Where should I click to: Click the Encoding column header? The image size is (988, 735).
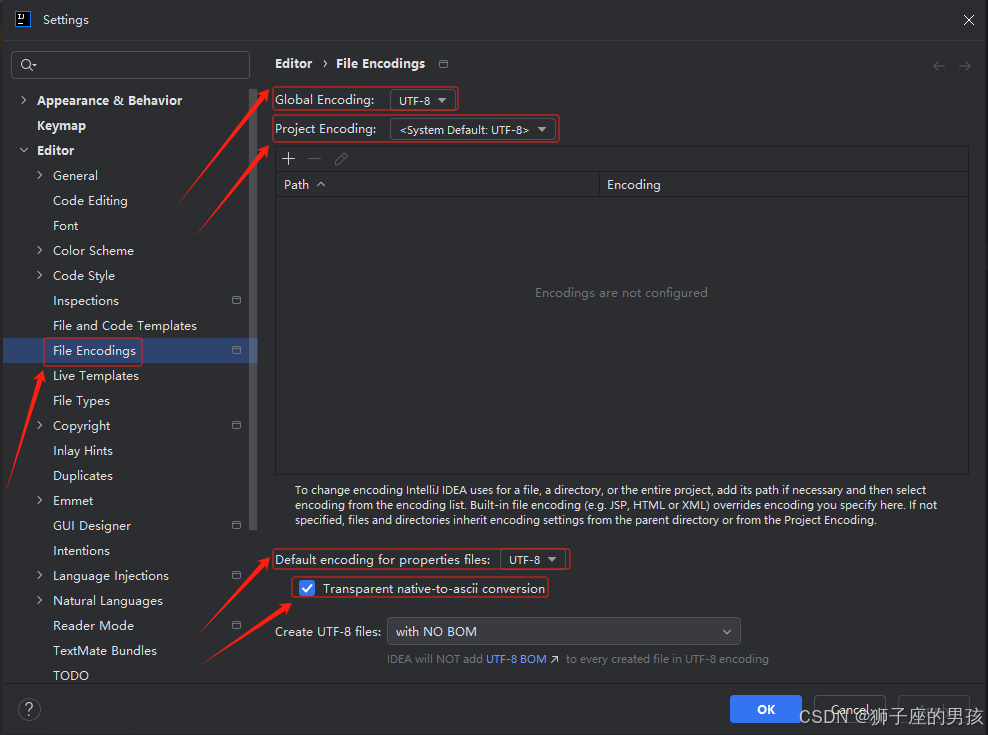click(x=784, y=184)
